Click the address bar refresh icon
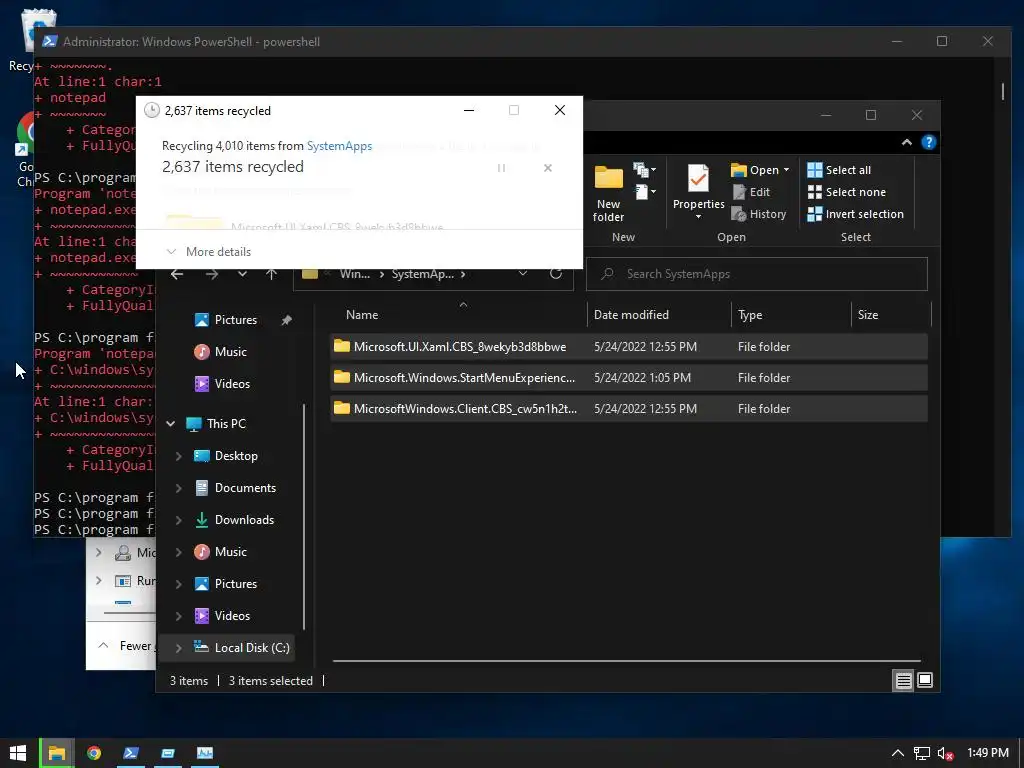Image resolution: width=1024 pixels, height=768 pixels. (556, 274)
